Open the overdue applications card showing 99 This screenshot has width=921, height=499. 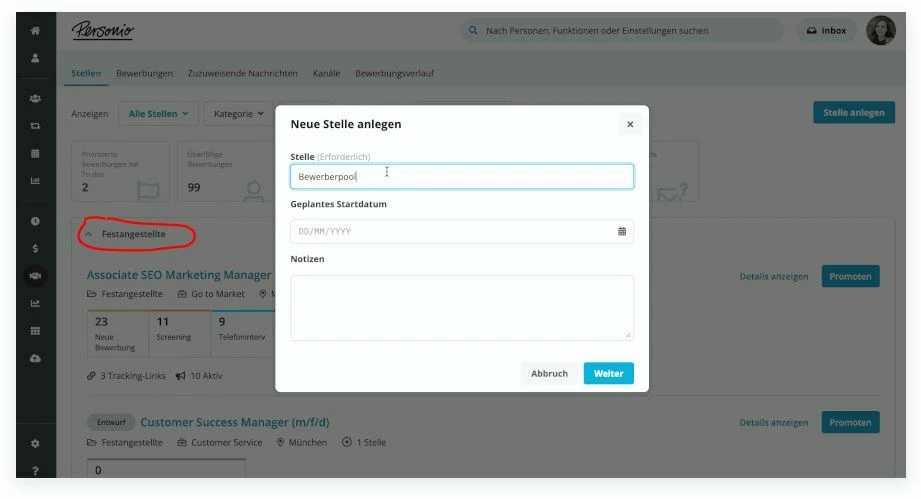pos(226,171)
